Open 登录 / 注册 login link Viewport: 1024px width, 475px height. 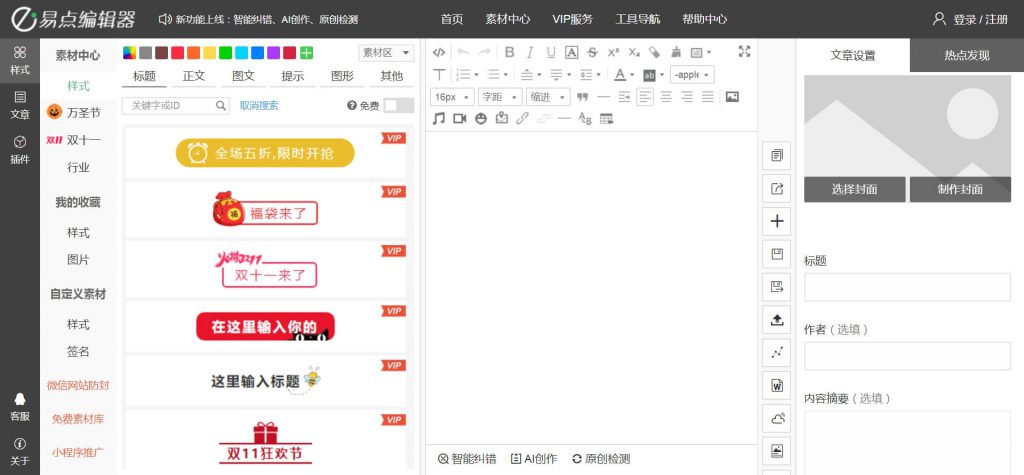tap(970, 19)
